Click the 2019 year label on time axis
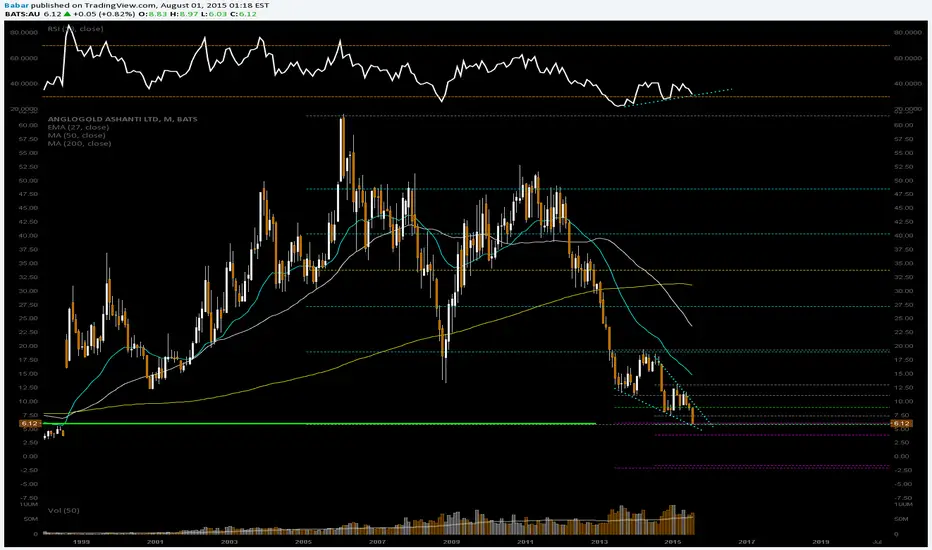Screen dimensions: 932x550 [821, 542]
